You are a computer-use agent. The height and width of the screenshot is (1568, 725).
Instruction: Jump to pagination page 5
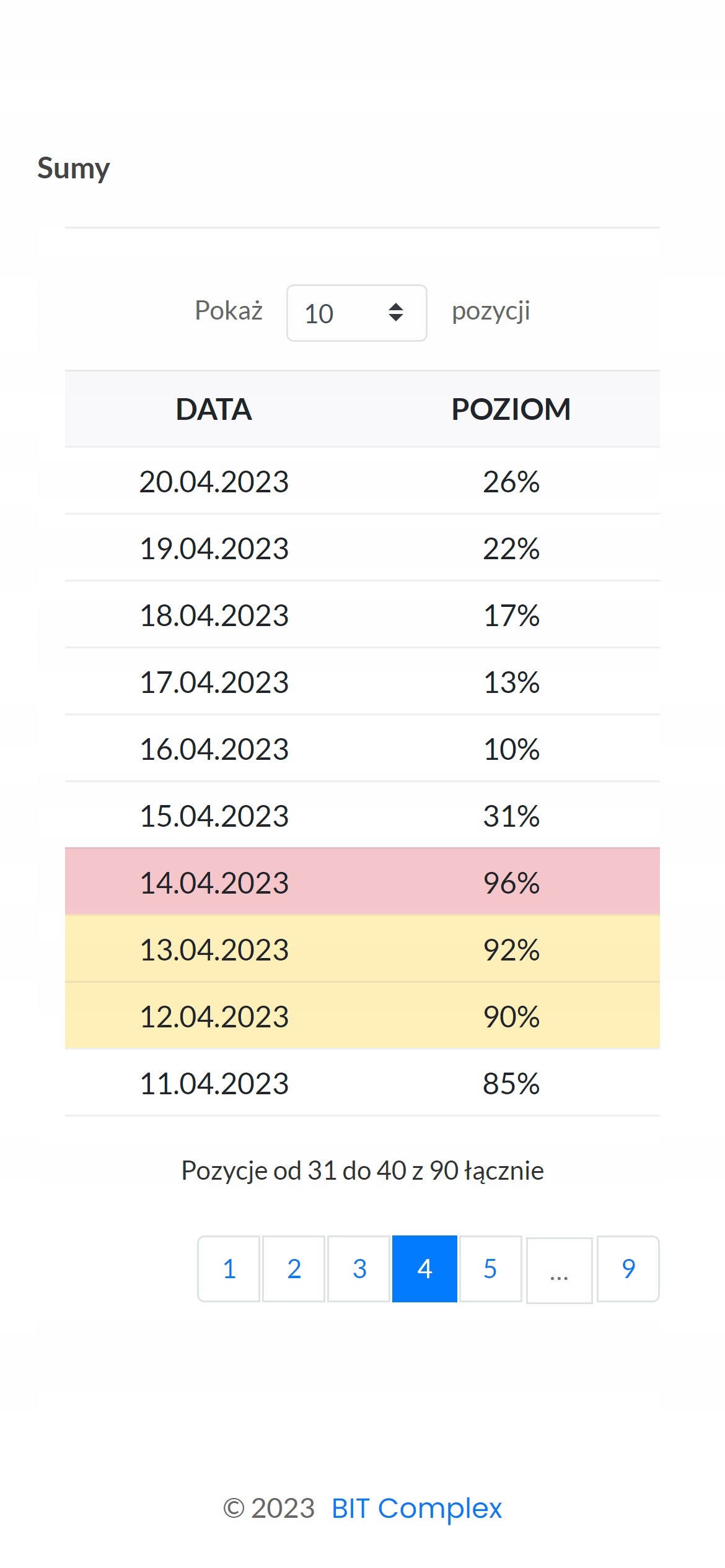(490, 1269)
